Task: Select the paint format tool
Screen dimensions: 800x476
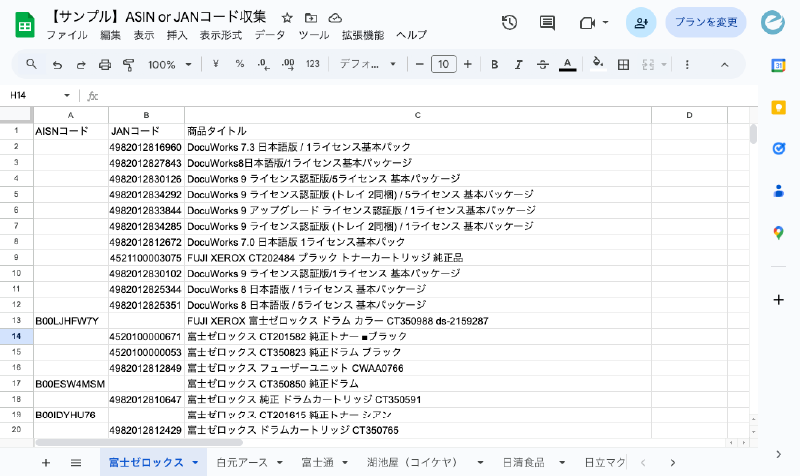Action: [128, 64]
